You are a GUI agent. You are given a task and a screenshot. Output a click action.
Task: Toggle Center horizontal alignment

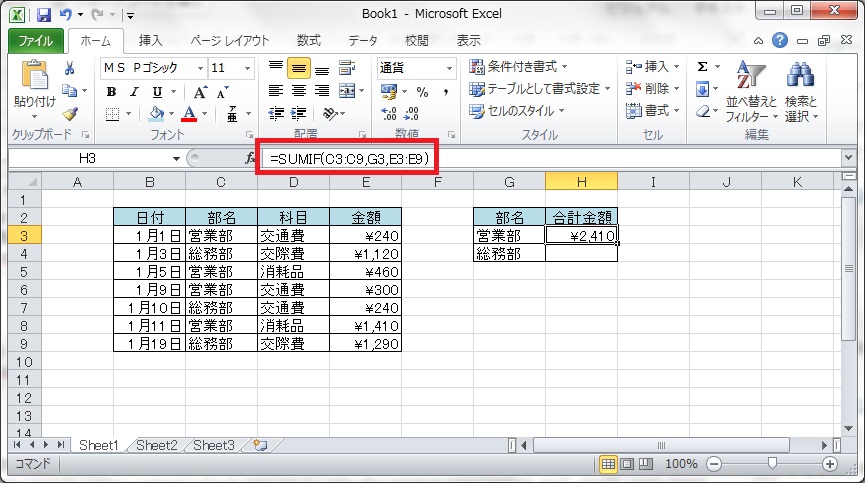298,90
